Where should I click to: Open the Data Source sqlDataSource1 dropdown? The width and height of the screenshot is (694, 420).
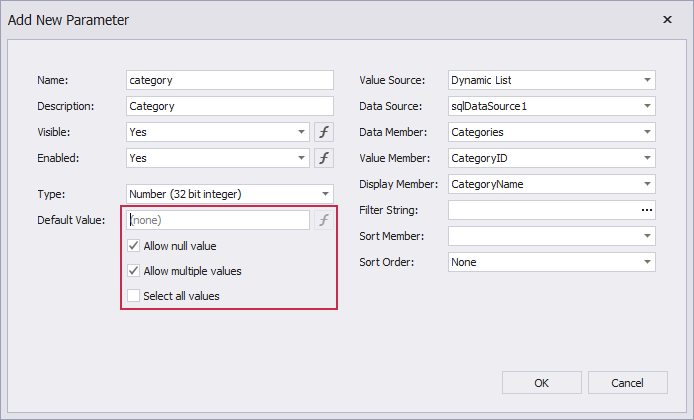click(647, 106)
